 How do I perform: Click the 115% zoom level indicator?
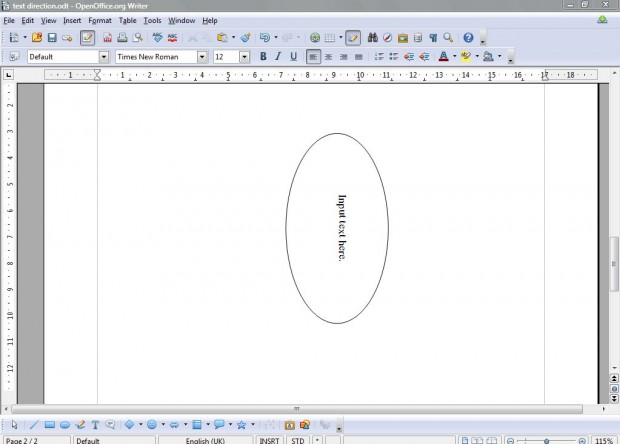(604, 440)
